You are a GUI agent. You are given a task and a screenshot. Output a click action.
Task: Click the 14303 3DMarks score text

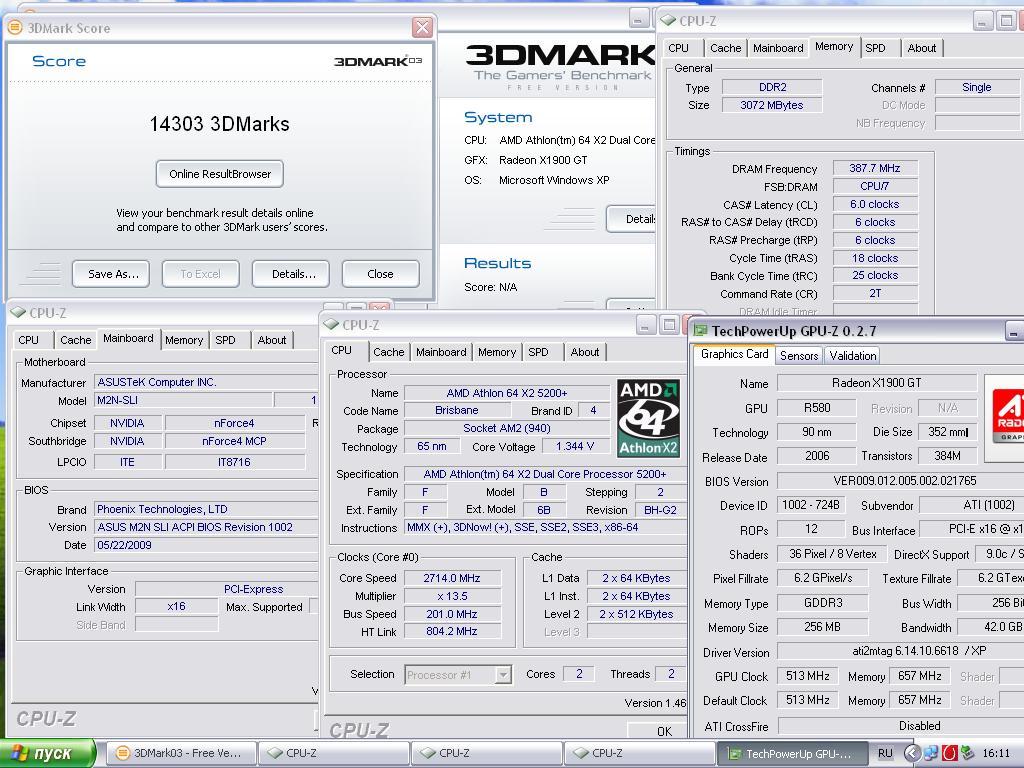(x=219, y=124)
